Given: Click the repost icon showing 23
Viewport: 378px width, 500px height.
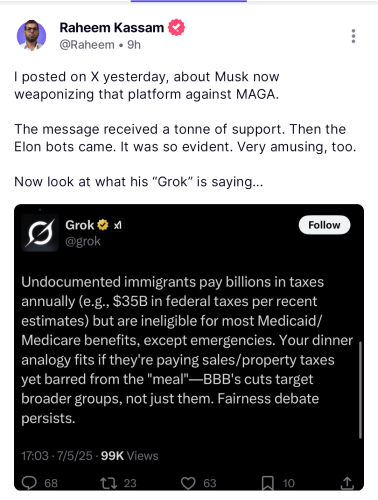Looking at the screenshot, I should coord(109,483).
